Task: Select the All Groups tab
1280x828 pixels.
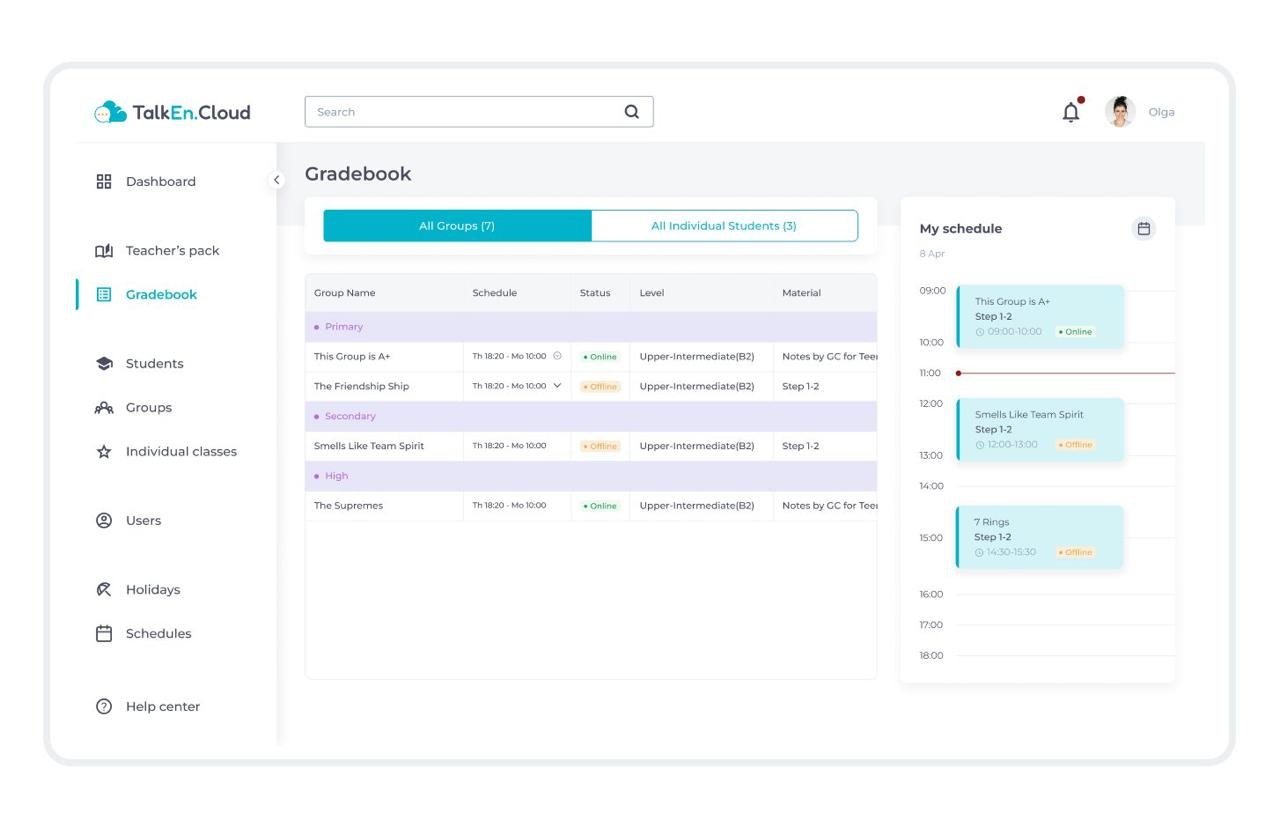Action: [x=457, y=225]
